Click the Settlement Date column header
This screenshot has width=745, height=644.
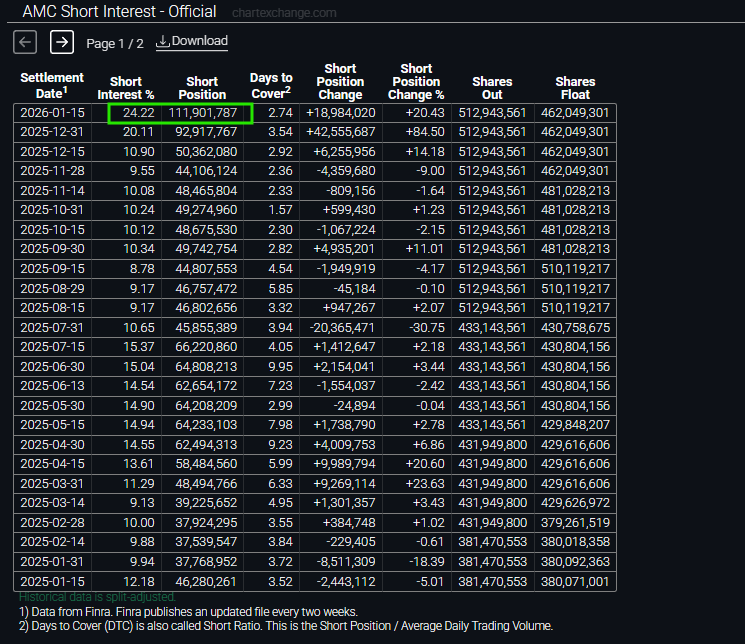point(52,85)
